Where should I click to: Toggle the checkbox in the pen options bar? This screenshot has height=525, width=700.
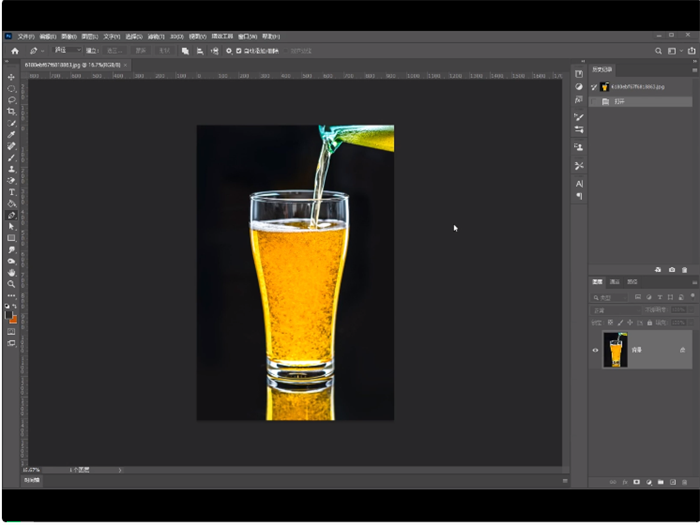pyautogui.click(x=238, y=51)
